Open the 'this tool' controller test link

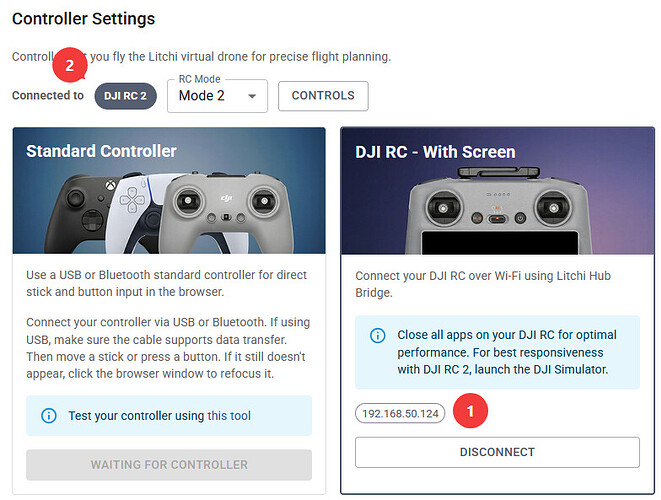229,416
